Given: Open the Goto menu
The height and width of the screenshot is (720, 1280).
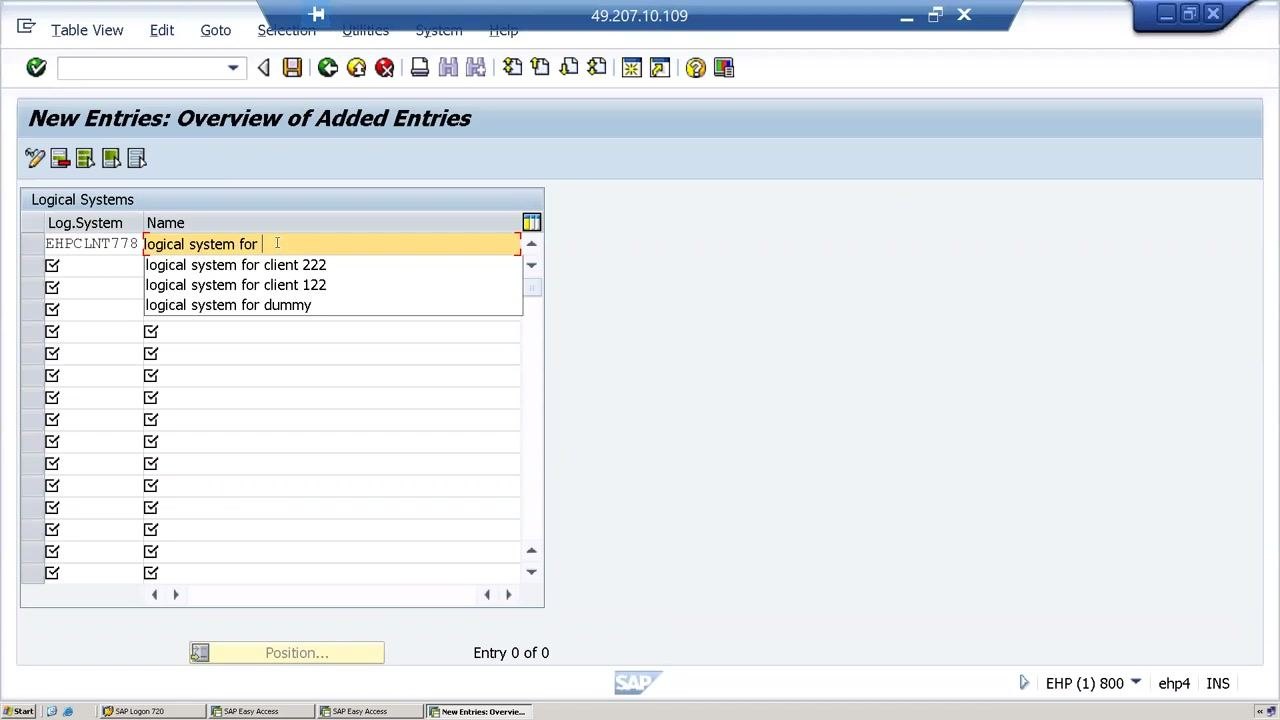Looking at the screenshot, I should pos(215,30).
